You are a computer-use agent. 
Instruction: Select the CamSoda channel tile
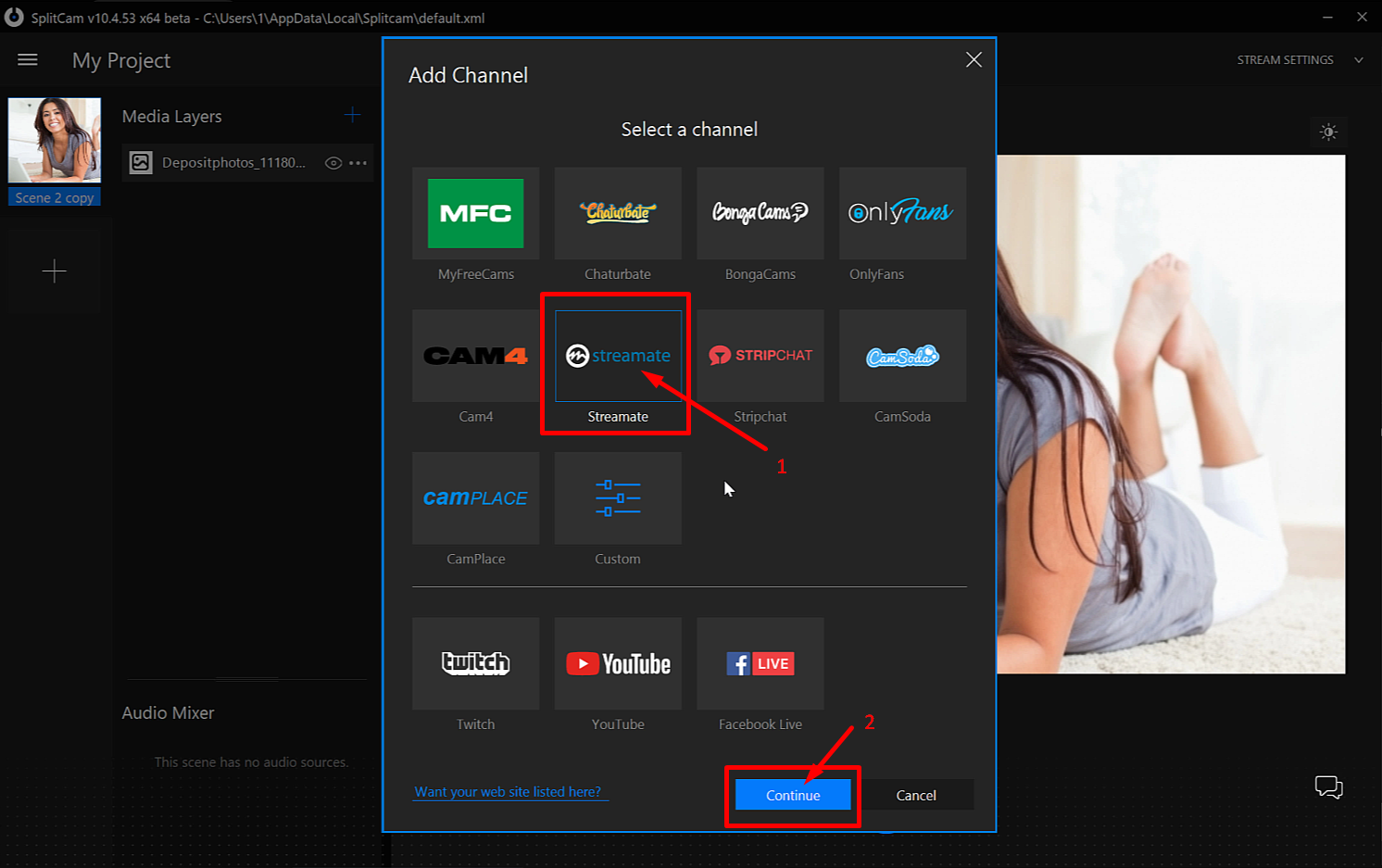(902, 356)
